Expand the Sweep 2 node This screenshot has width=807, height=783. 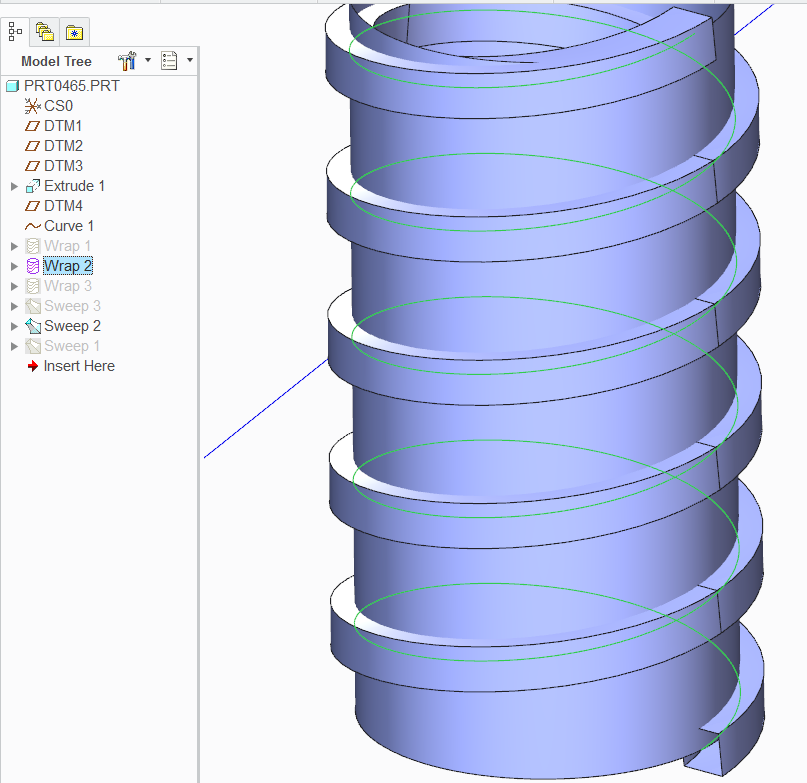[x=14, y=326]
